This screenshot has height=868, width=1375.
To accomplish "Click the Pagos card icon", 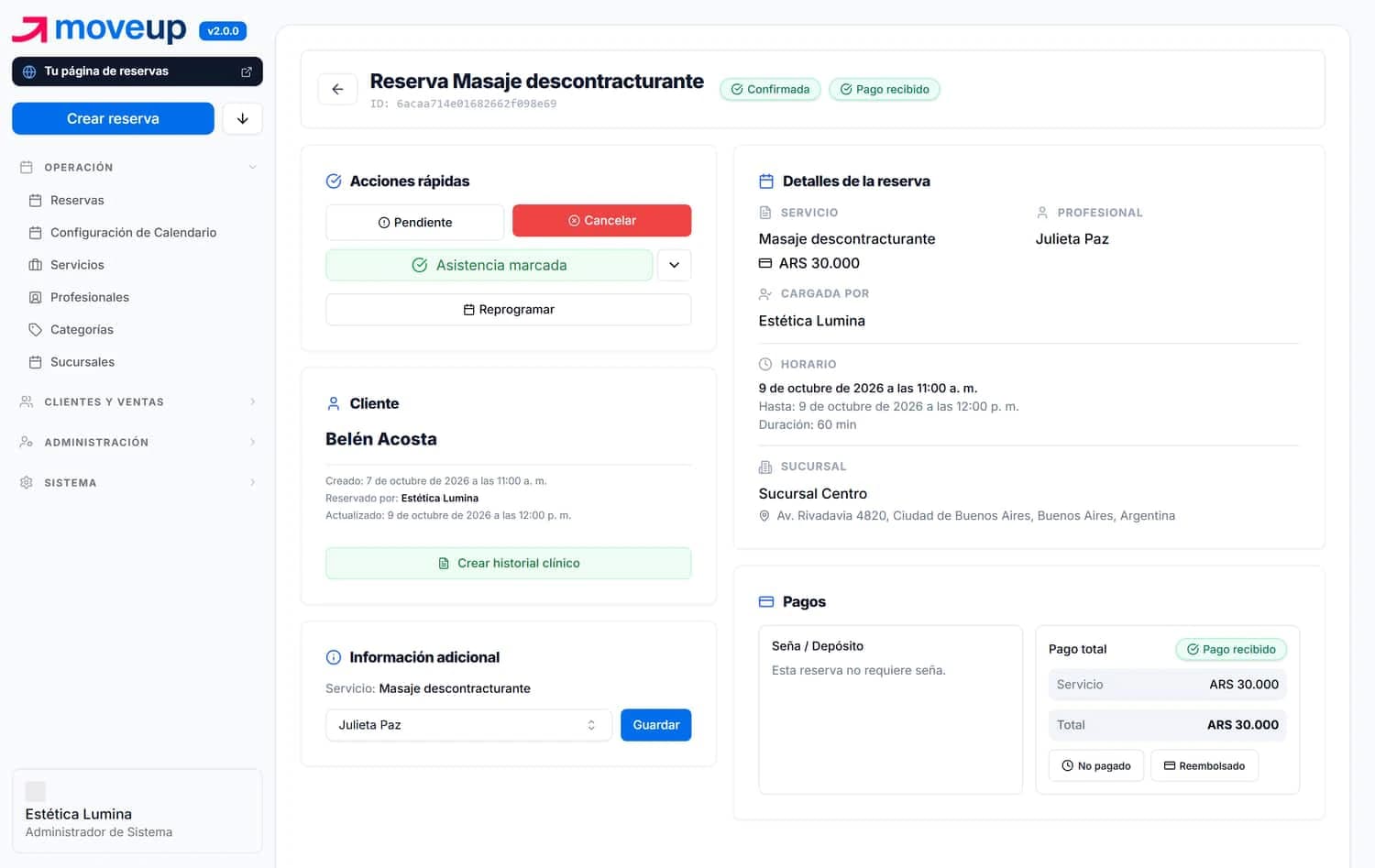I will (x=766, y=602).
